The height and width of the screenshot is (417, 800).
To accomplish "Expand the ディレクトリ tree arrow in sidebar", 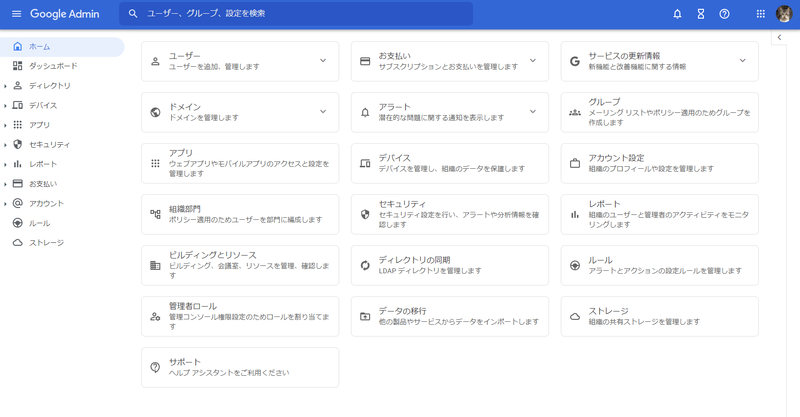I will point(5,86).
